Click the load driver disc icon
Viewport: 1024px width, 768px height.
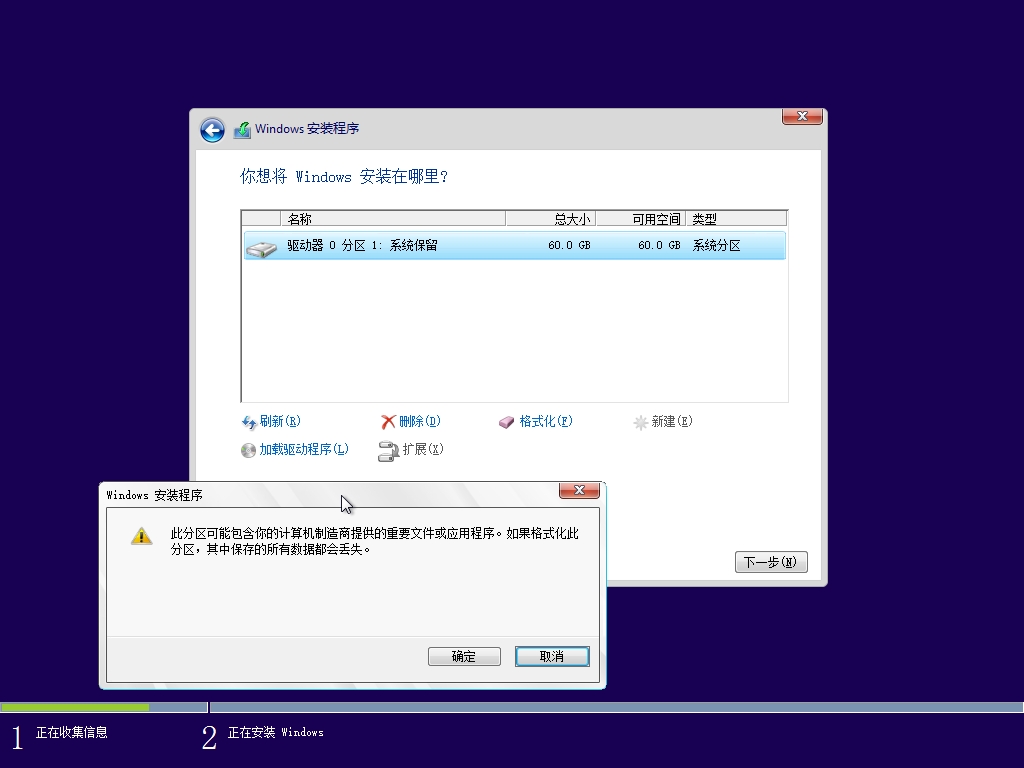tap(248, 451)
